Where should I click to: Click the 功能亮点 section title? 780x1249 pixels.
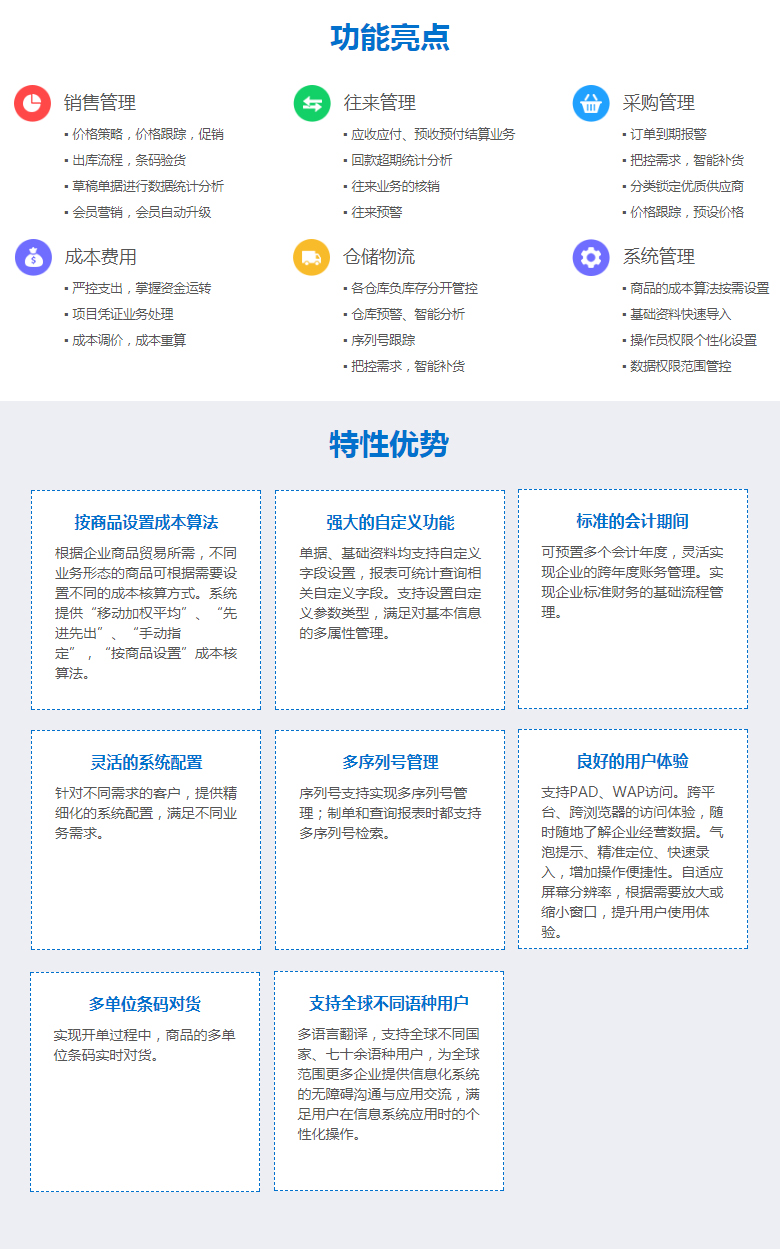[390, 38]
